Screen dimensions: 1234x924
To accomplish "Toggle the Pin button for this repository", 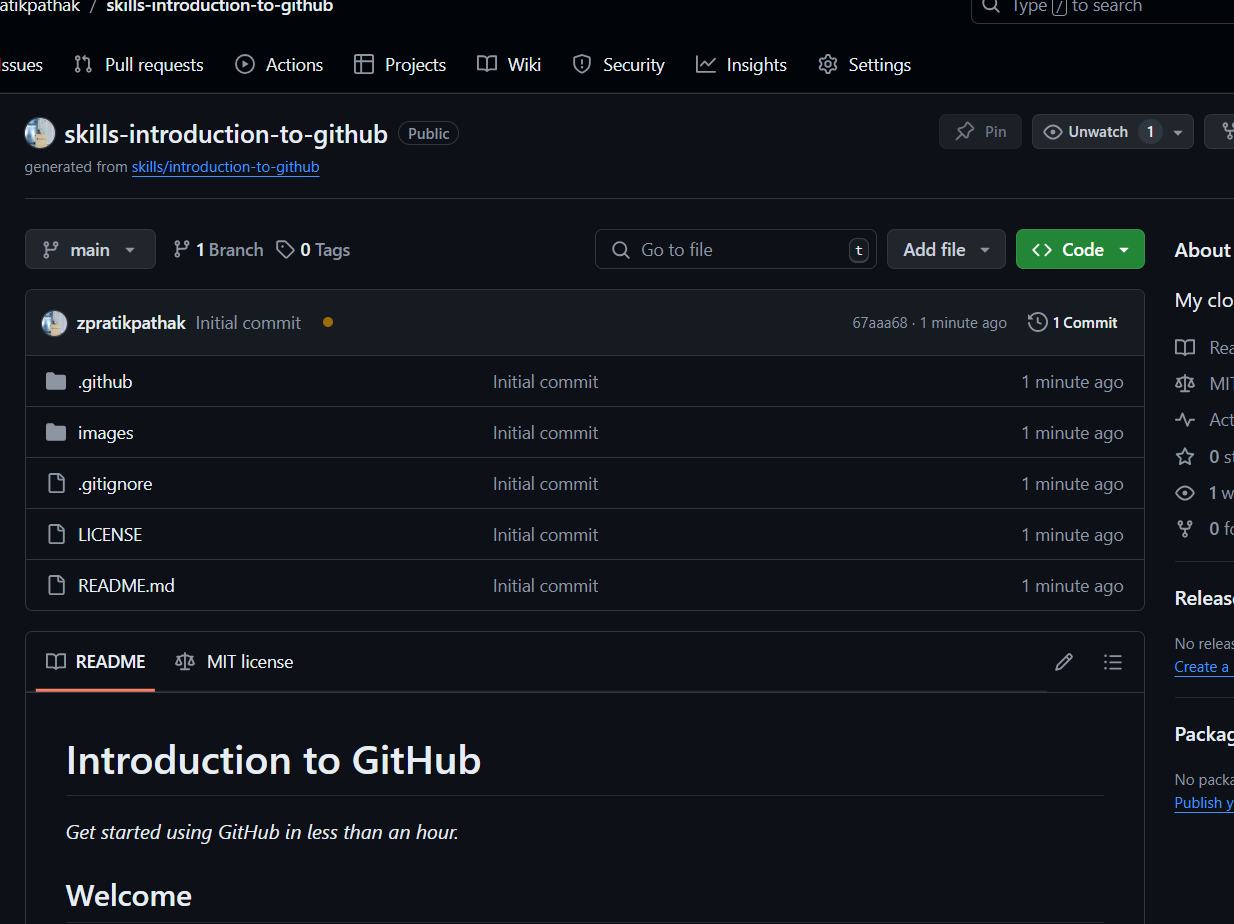I will [980, 131].
